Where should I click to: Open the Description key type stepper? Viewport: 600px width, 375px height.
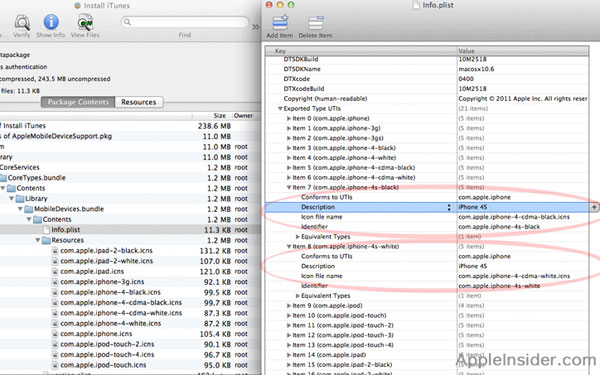point(449,207)
